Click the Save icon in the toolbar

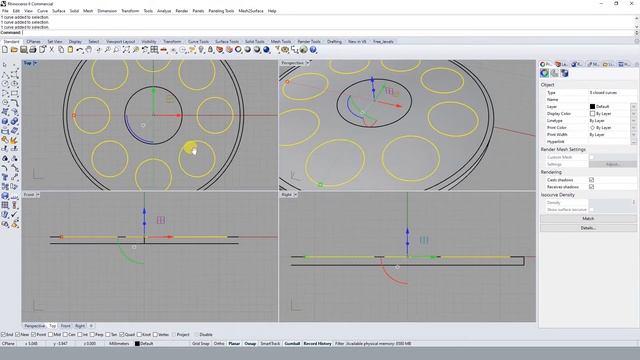tap(23, 50)
